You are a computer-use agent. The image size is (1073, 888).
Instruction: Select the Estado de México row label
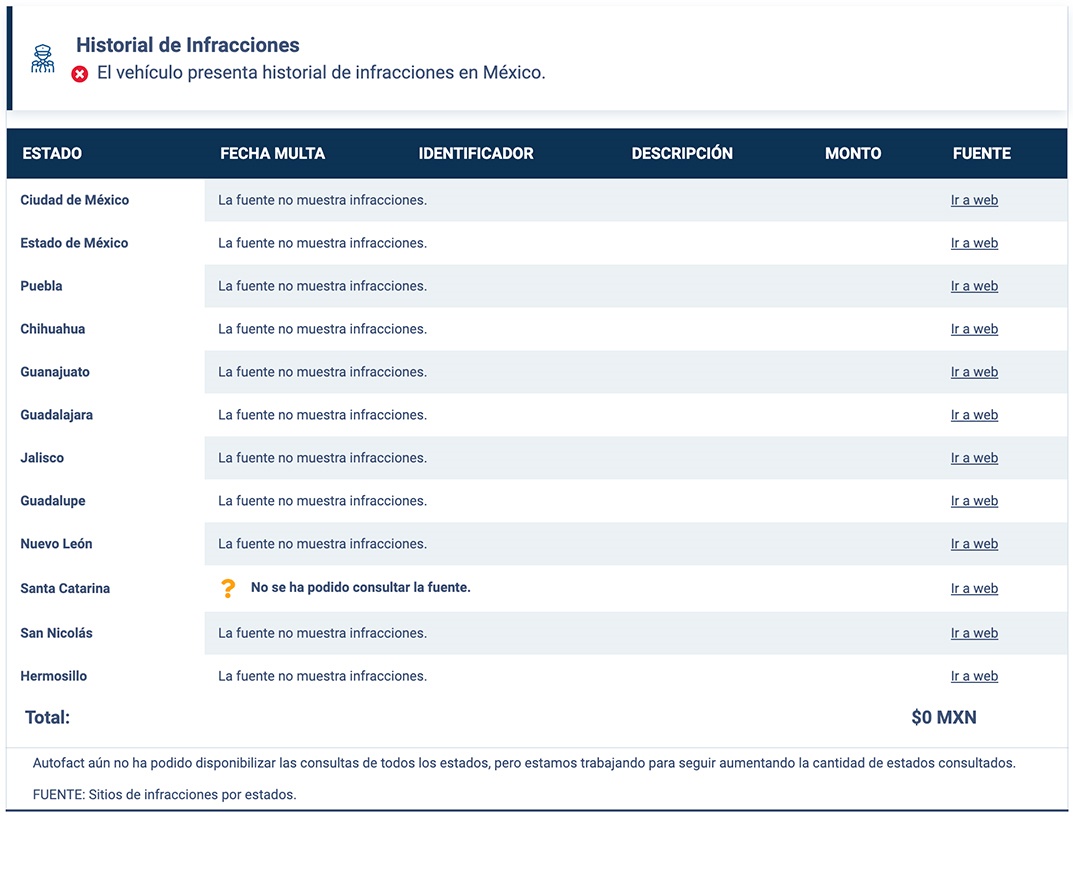coord(75,242)
